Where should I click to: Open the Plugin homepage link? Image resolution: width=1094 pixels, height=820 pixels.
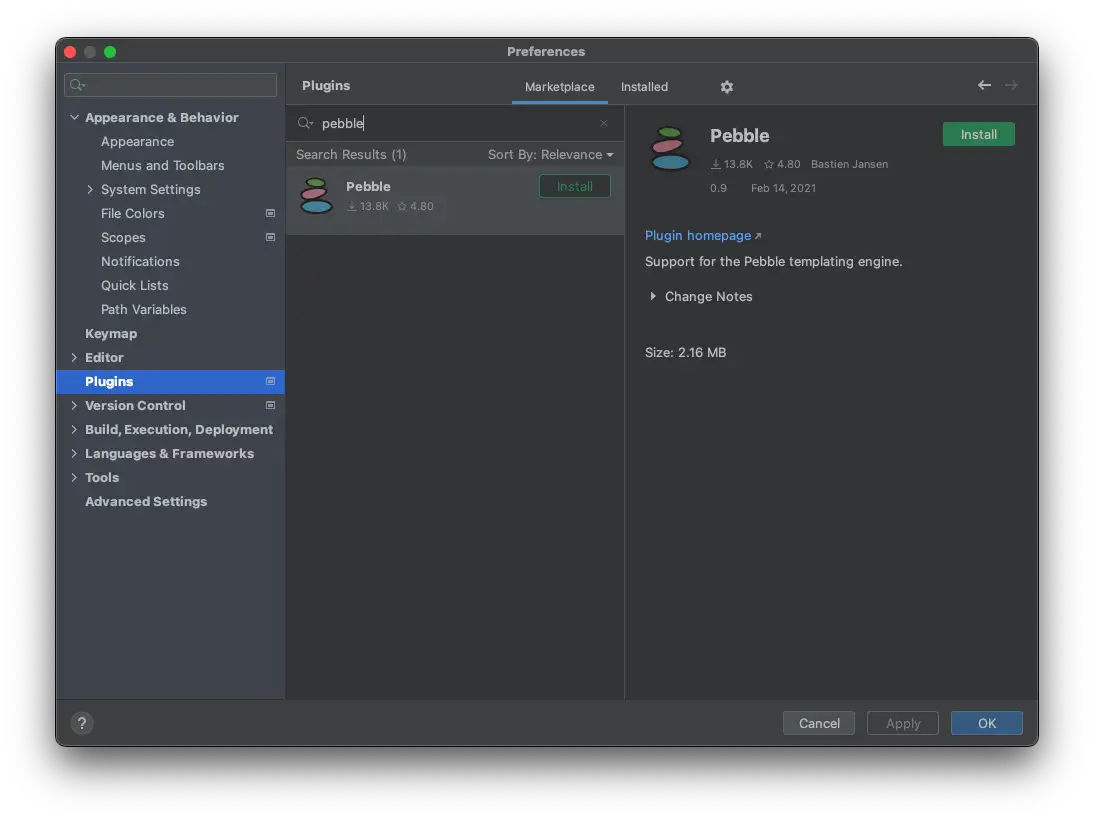pyautogui.click(x=703, y=236)
